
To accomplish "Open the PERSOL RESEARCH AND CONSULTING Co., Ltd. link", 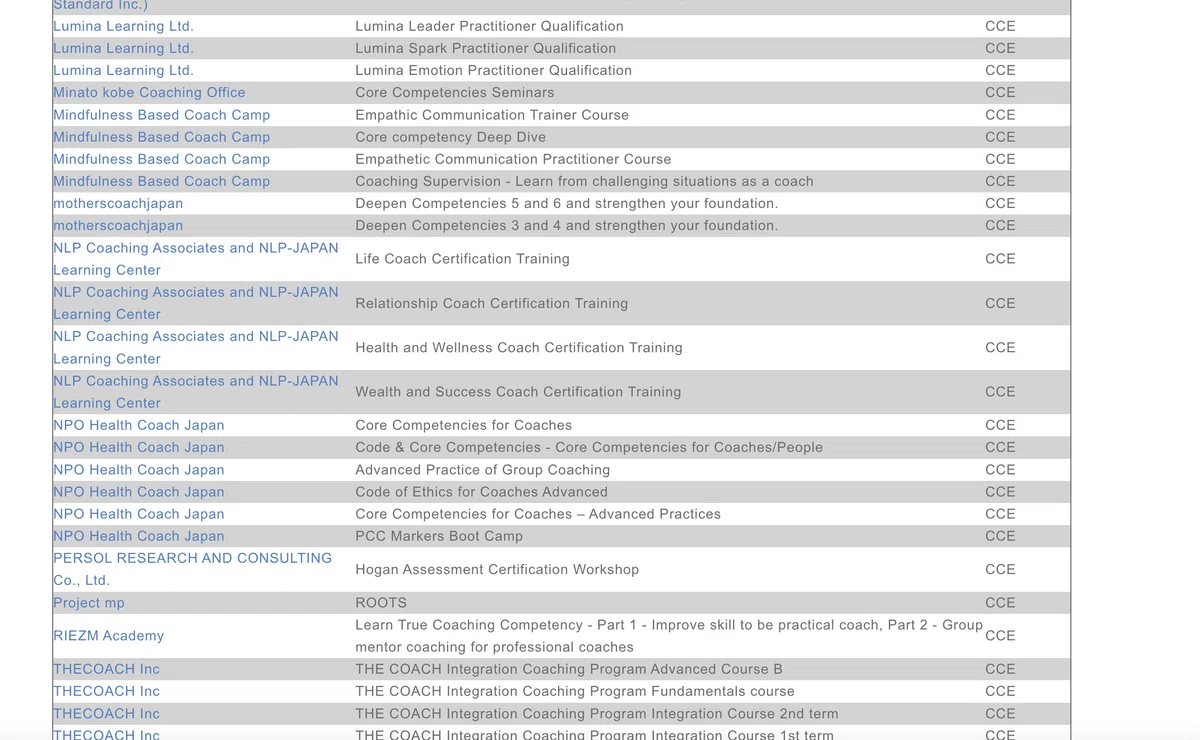I will click(x=192, y=569).
